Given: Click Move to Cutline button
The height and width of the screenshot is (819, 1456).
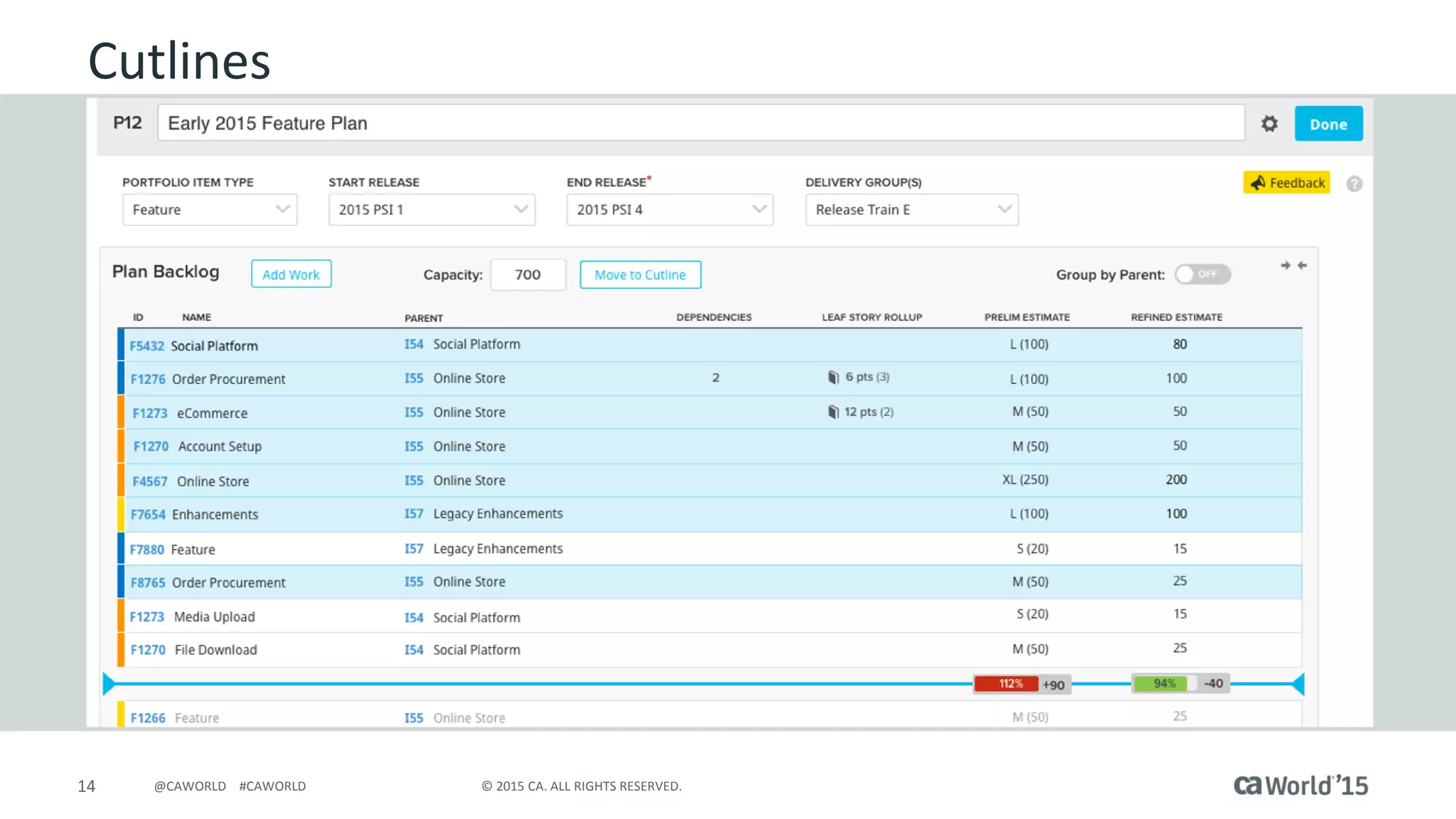Looking at the screenshot, I should 640,274.
